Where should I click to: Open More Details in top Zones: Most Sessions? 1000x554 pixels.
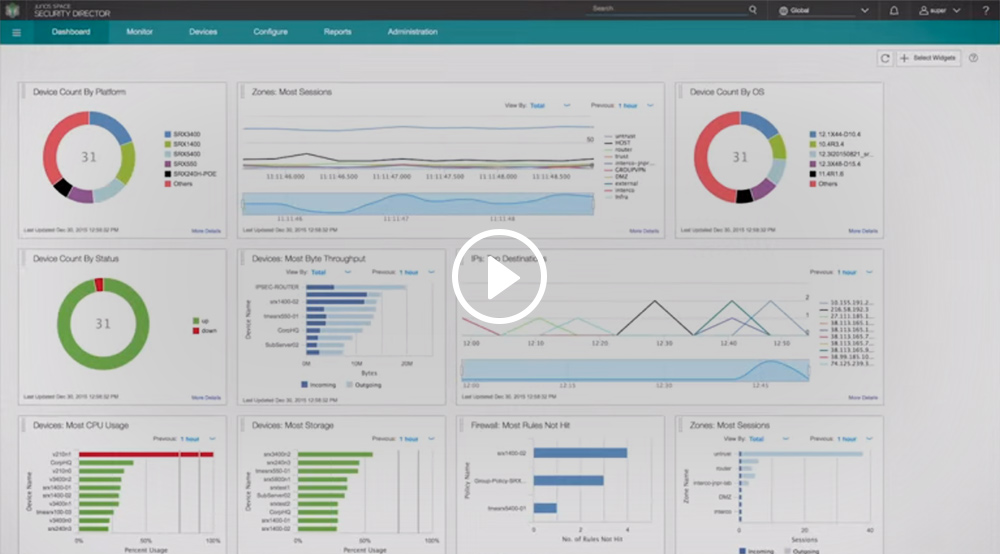[643, 231]
